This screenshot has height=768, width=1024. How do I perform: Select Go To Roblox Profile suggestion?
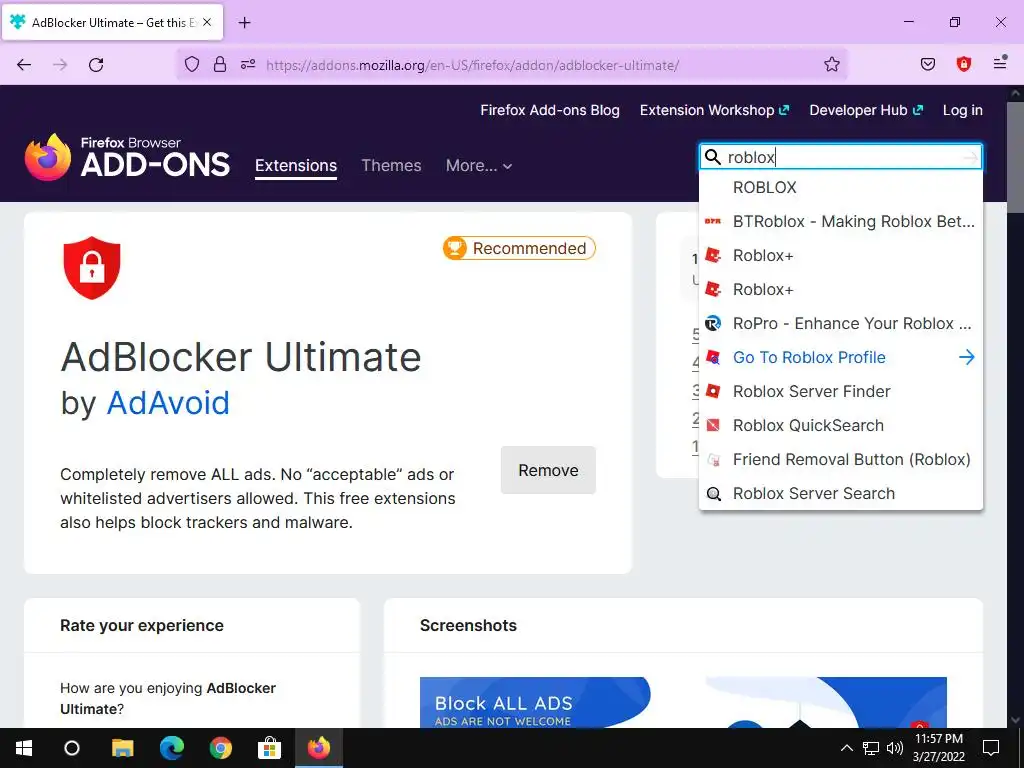(840, 357)
